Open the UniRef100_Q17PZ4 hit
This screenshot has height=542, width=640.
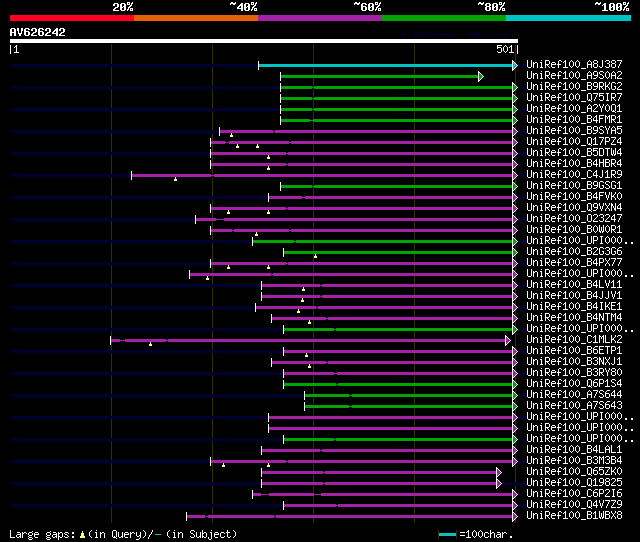pos(574,142)
